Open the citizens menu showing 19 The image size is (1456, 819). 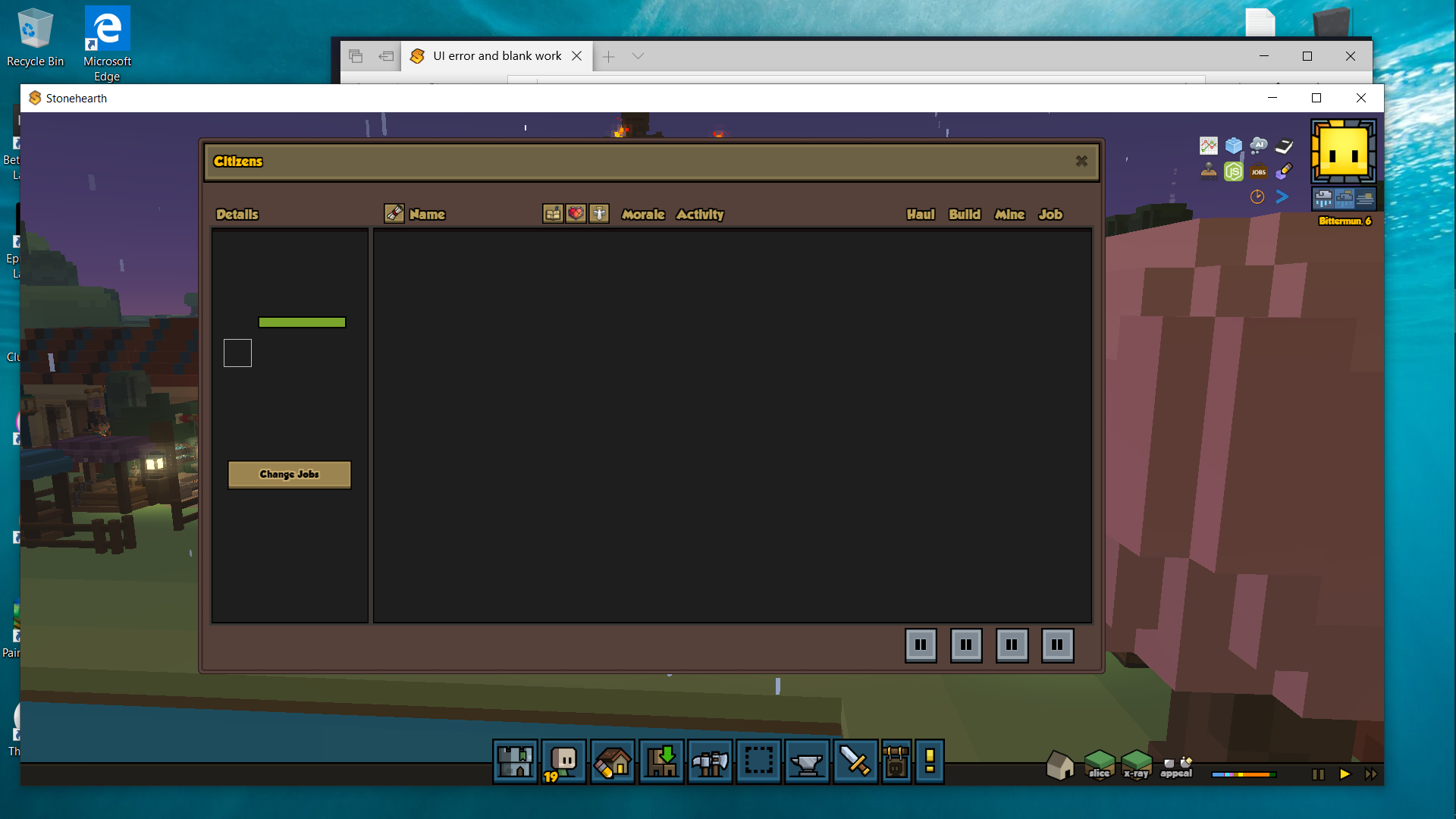tap(563, 761)
